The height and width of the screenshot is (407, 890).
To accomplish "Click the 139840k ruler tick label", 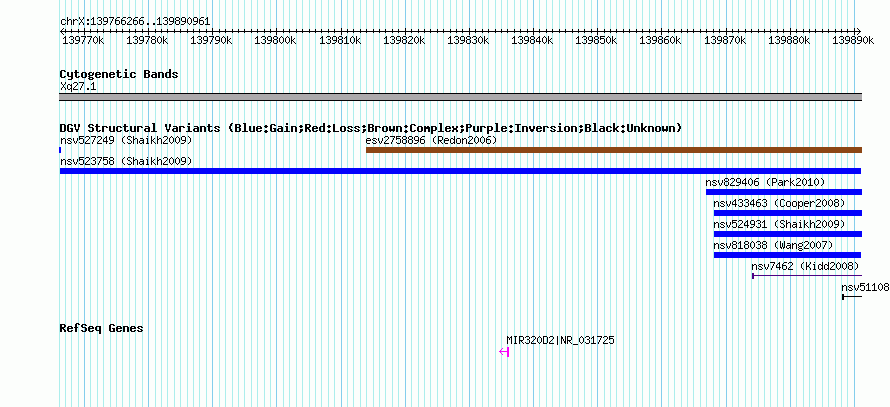I will (533, 41).
